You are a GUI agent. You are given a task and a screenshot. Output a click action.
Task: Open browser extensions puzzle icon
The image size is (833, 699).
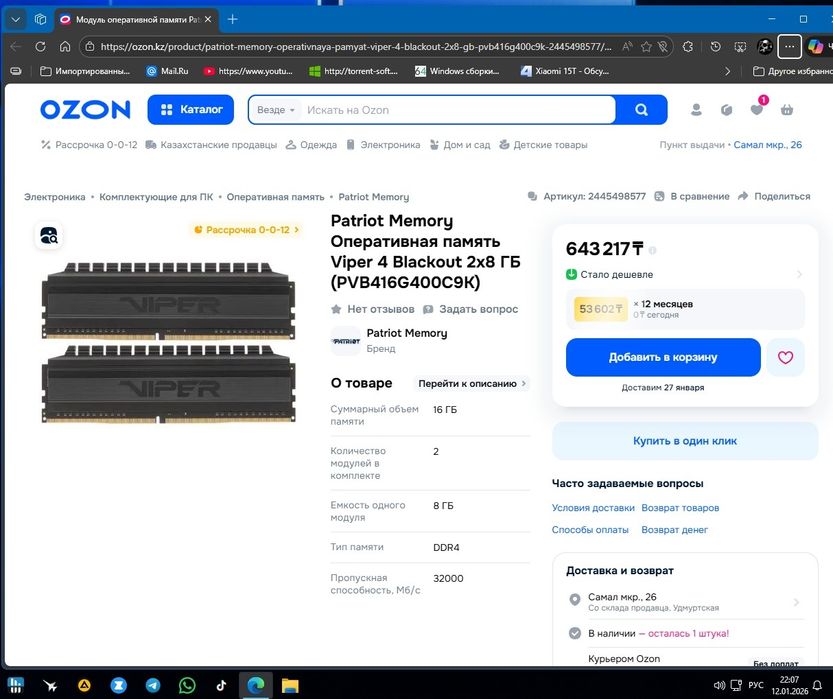687,47
